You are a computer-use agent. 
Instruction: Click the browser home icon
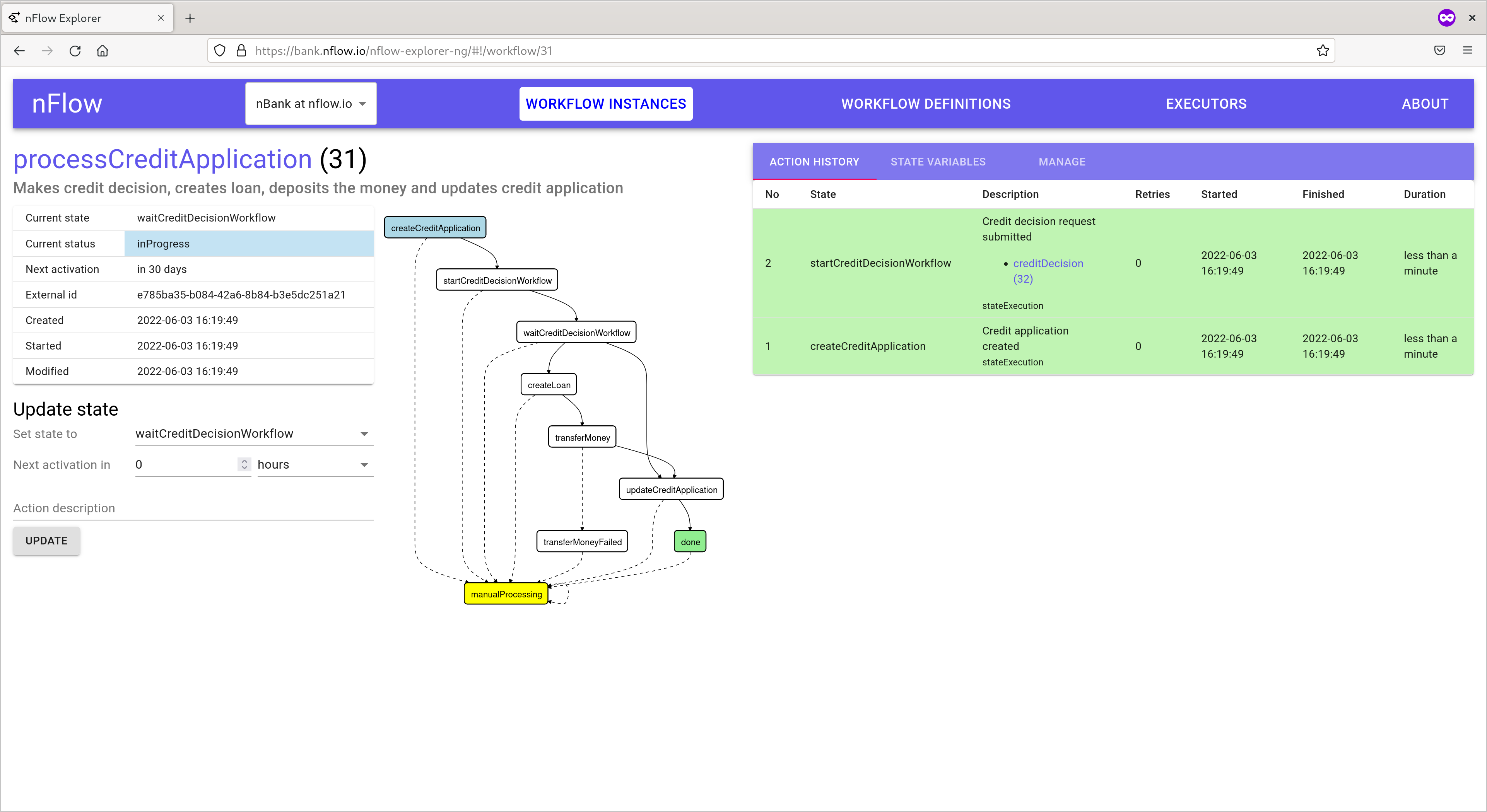point(103,51)
